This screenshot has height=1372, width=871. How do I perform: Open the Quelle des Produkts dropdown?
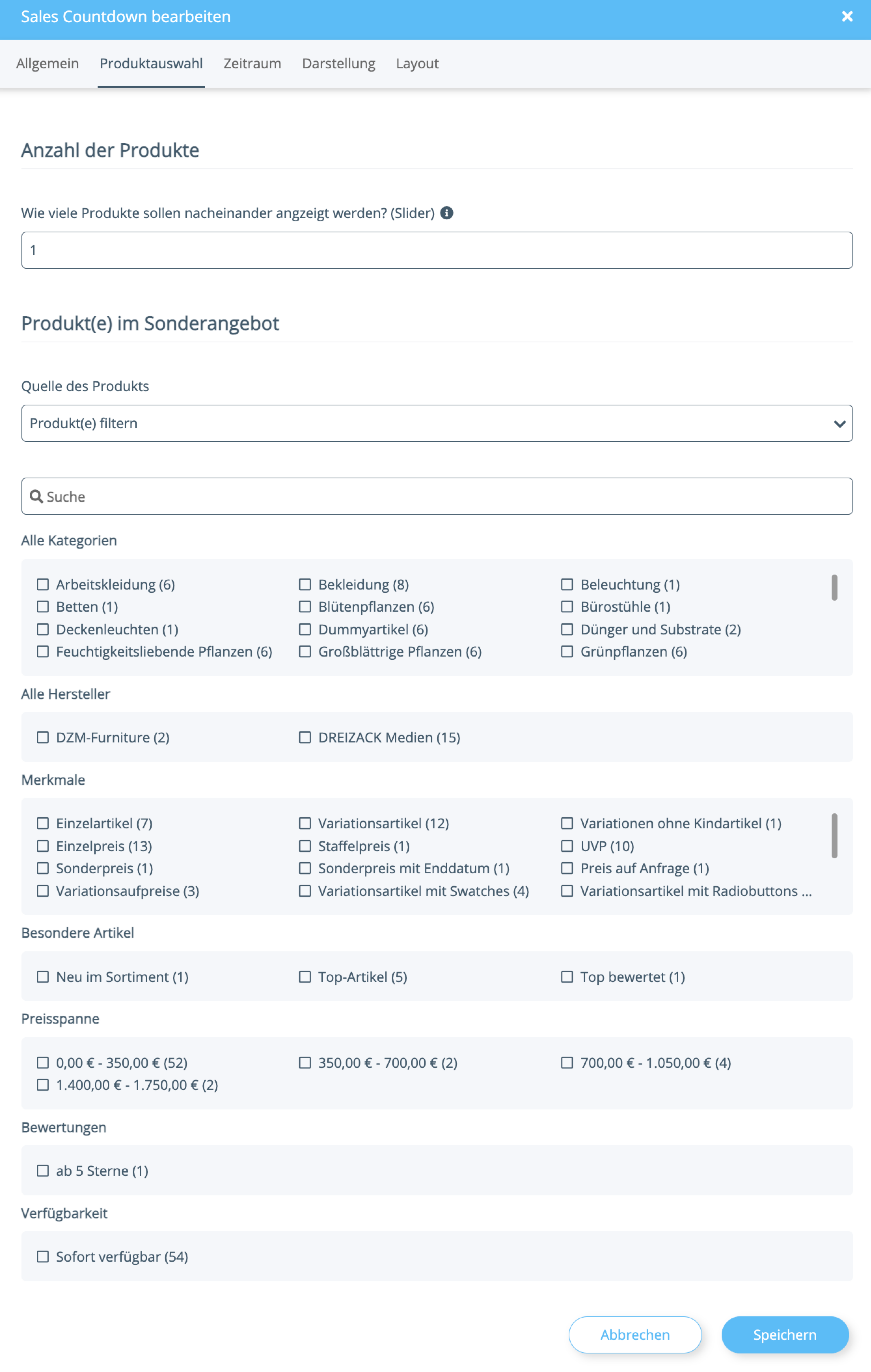point(436,423)
